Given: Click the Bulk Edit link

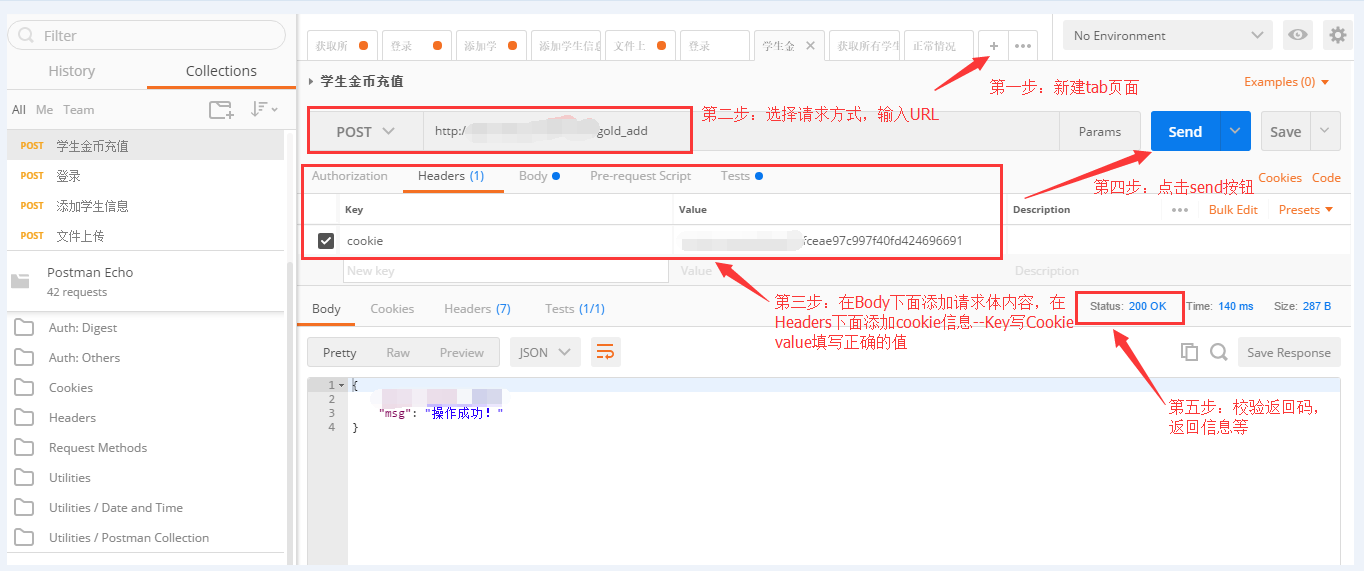Looking at the screenshot, I should [x=1233, y=210].
